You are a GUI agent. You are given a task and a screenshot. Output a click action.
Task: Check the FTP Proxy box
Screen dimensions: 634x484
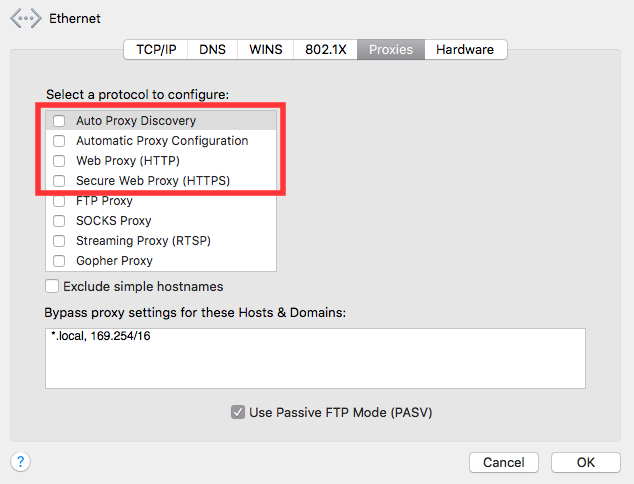tap(59, 201)
